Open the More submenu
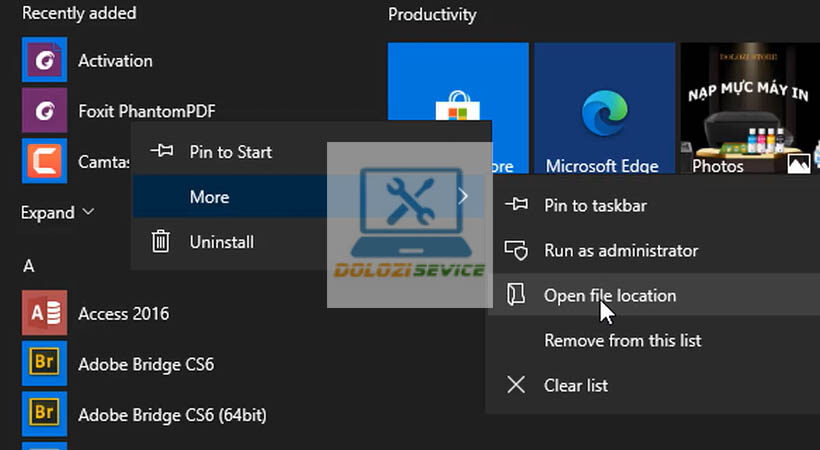The height and width of the screenshot is (450, 820). (210, 197)
